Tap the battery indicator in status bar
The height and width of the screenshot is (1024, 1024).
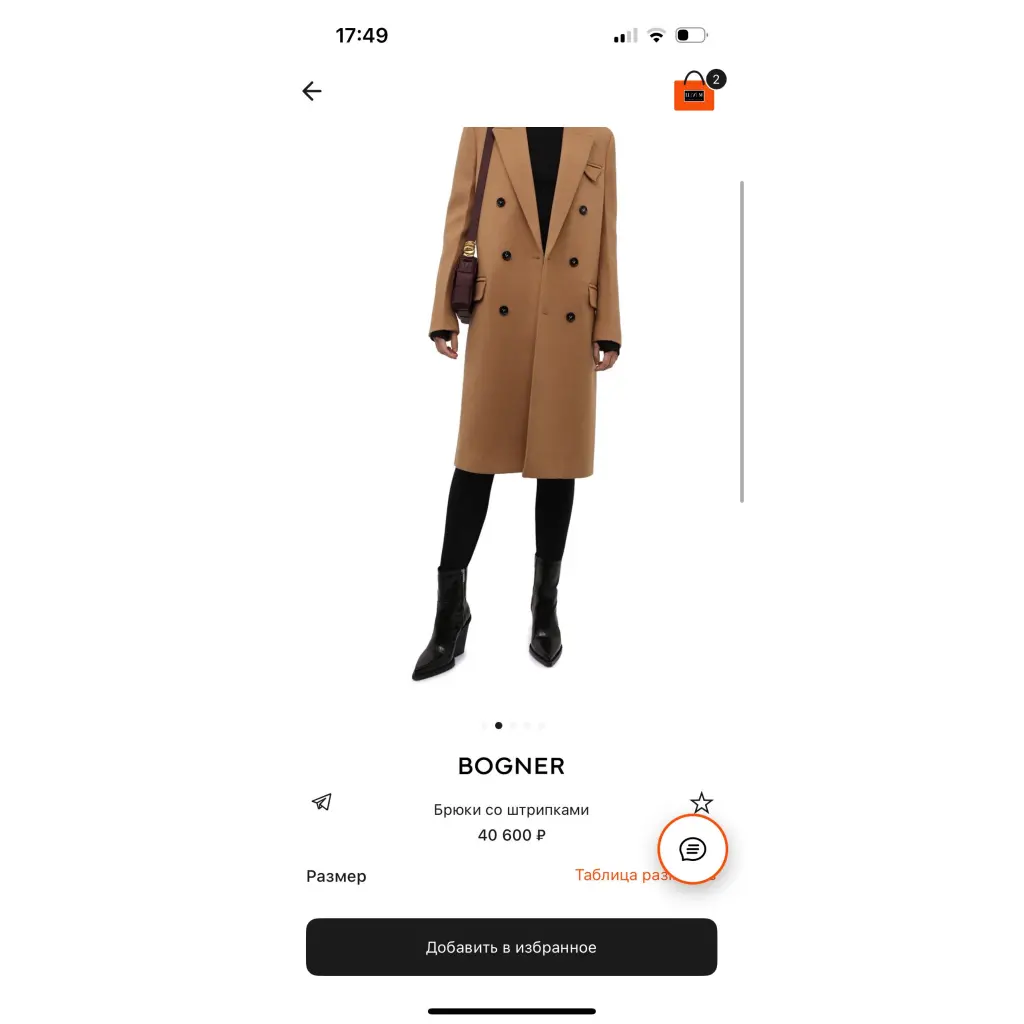(692, 35)
